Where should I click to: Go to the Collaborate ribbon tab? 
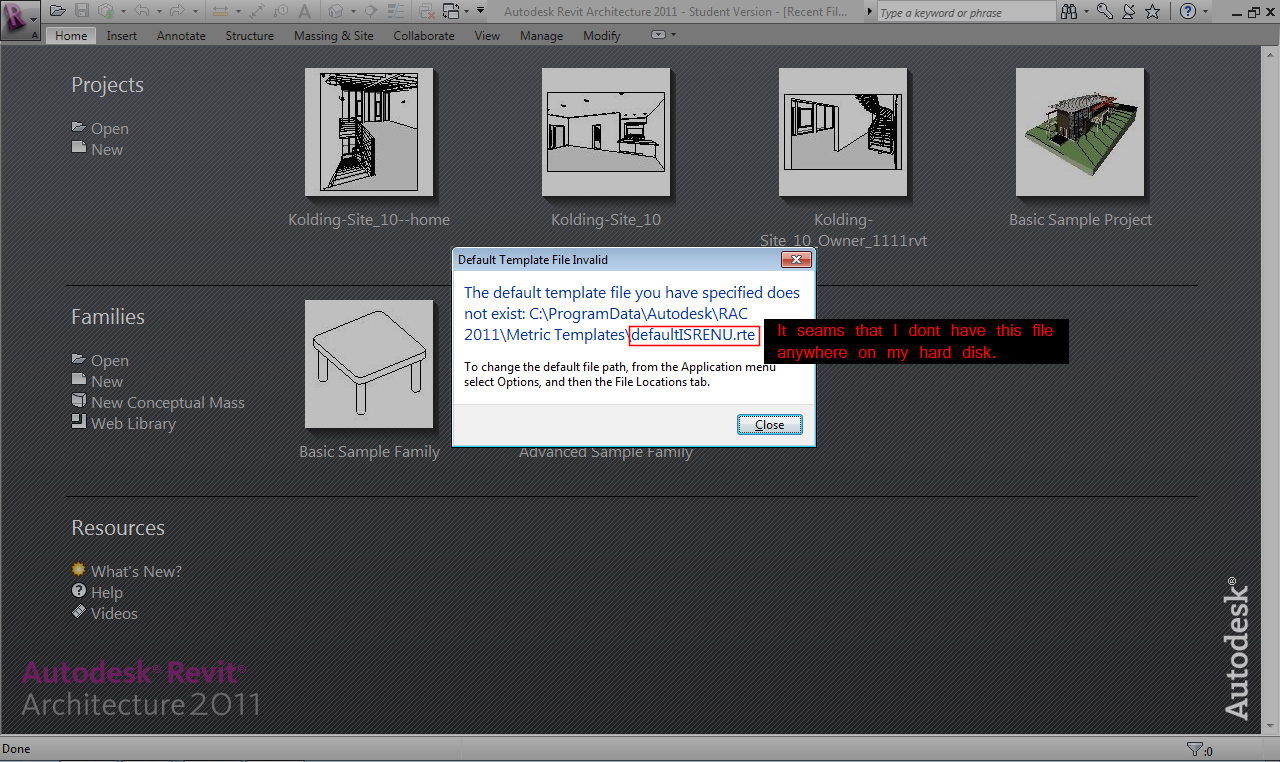[x=423, y=35]
